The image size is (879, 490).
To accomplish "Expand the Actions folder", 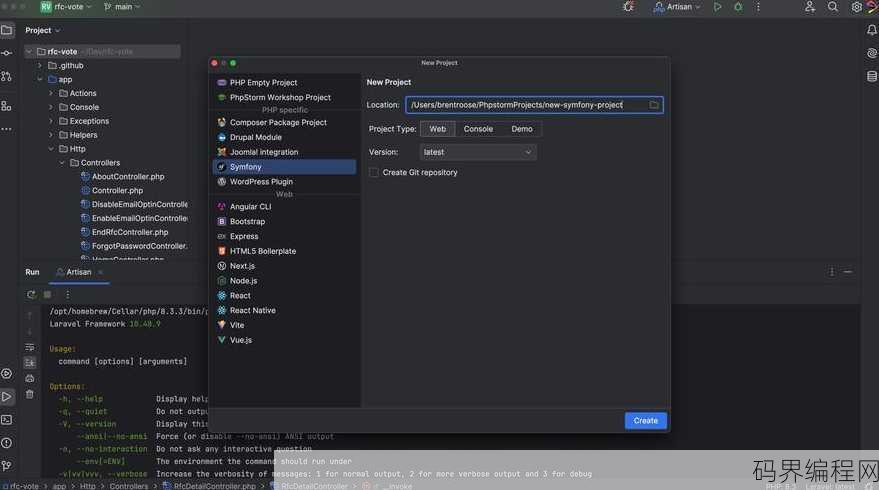I will [51, 93].
